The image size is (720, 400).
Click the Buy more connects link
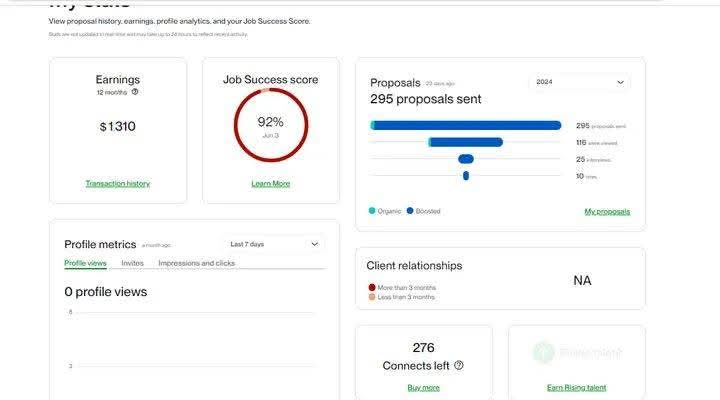pos(423,388)
